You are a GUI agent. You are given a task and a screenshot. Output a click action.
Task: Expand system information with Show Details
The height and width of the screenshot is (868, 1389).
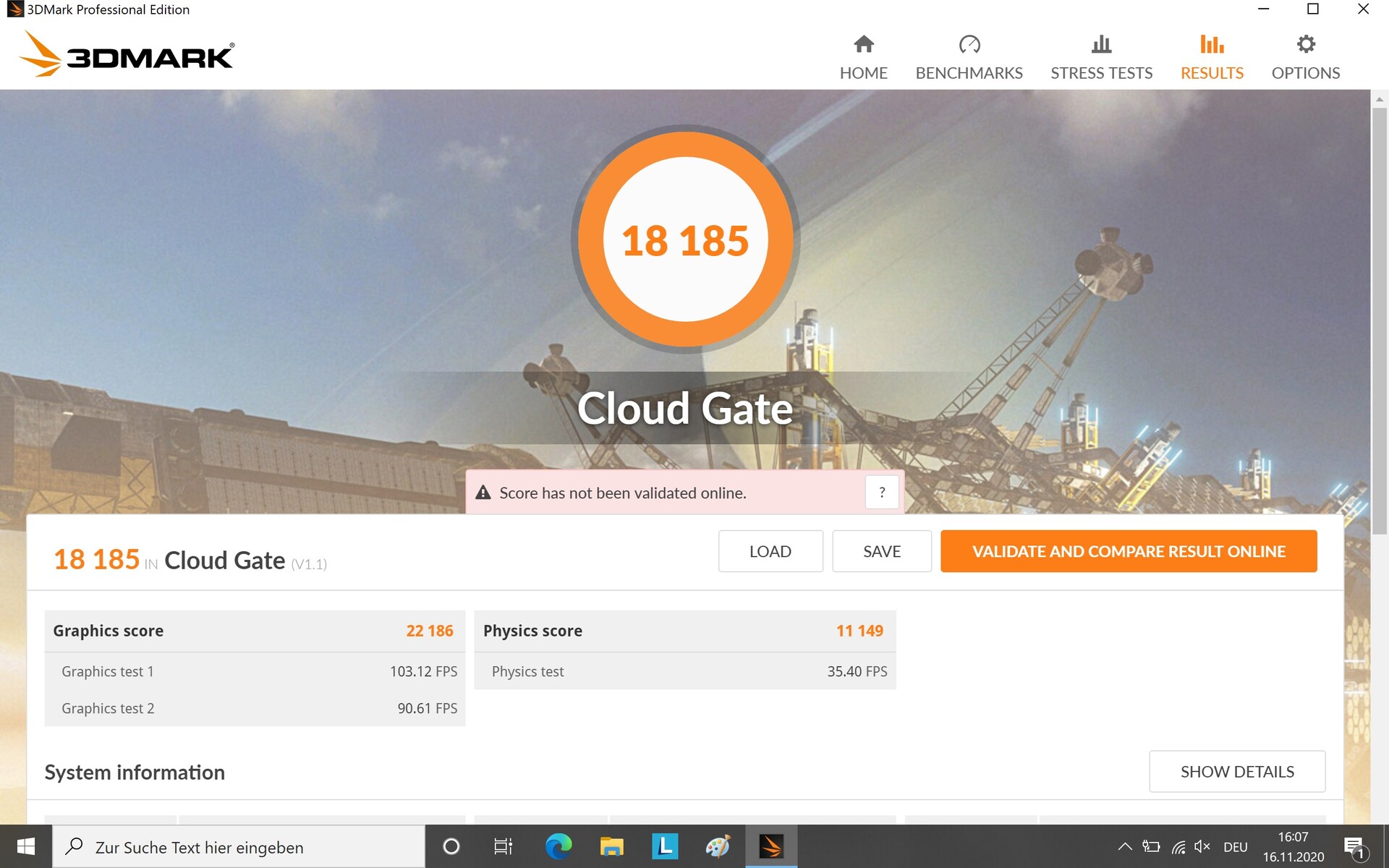[1236, 772]
